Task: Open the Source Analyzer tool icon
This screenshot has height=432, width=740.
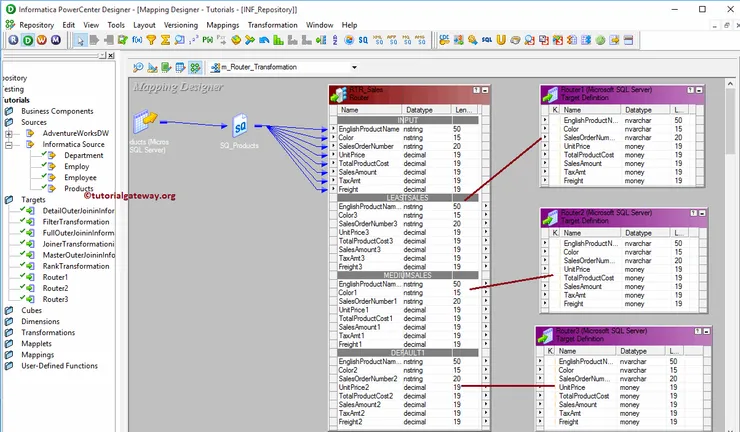Action: (x=138, y=68)
